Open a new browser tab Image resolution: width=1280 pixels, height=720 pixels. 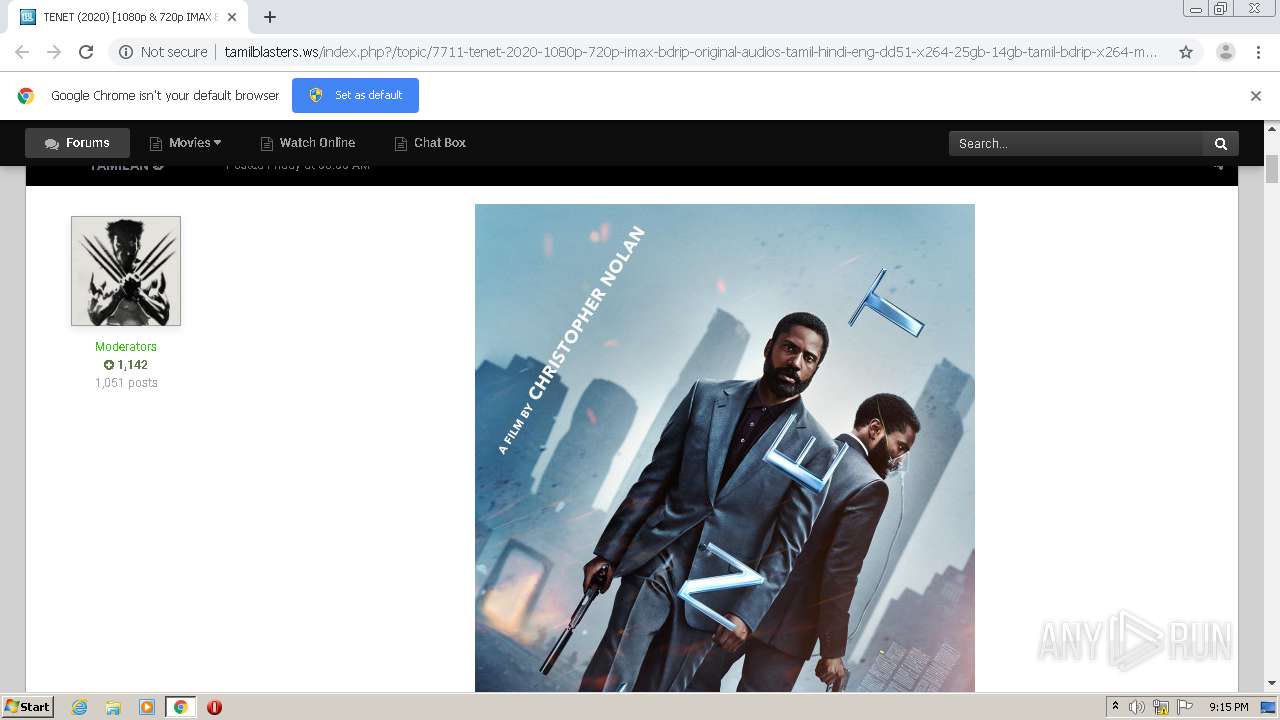coord(270,17)
